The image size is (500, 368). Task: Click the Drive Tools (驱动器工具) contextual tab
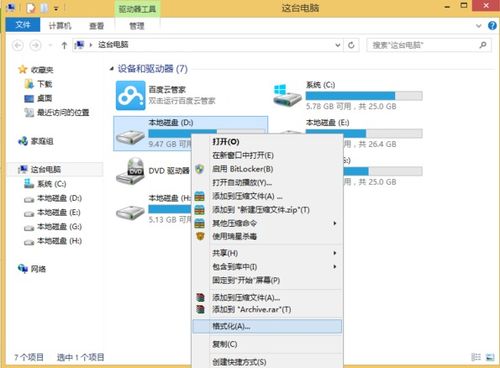[137, 9]
